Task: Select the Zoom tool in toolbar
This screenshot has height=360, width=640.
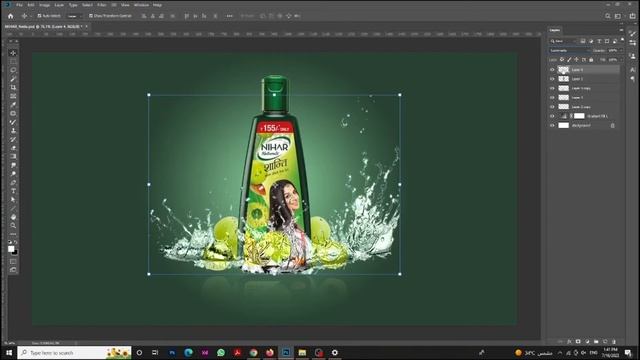Action: (13, 225)
